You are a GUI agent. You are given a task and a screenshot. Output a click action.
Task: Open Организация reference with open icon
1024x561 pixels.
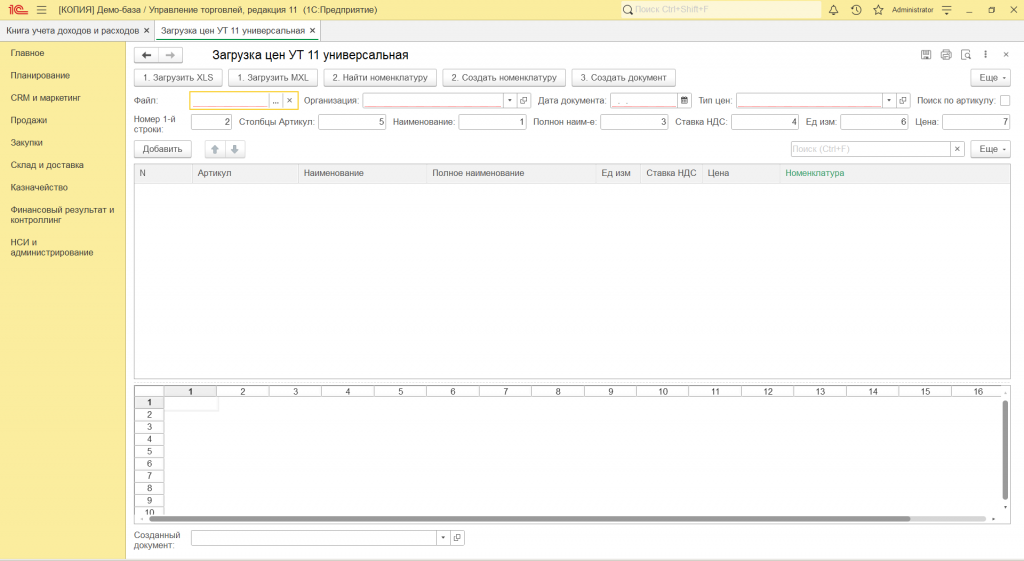[524, 101]
